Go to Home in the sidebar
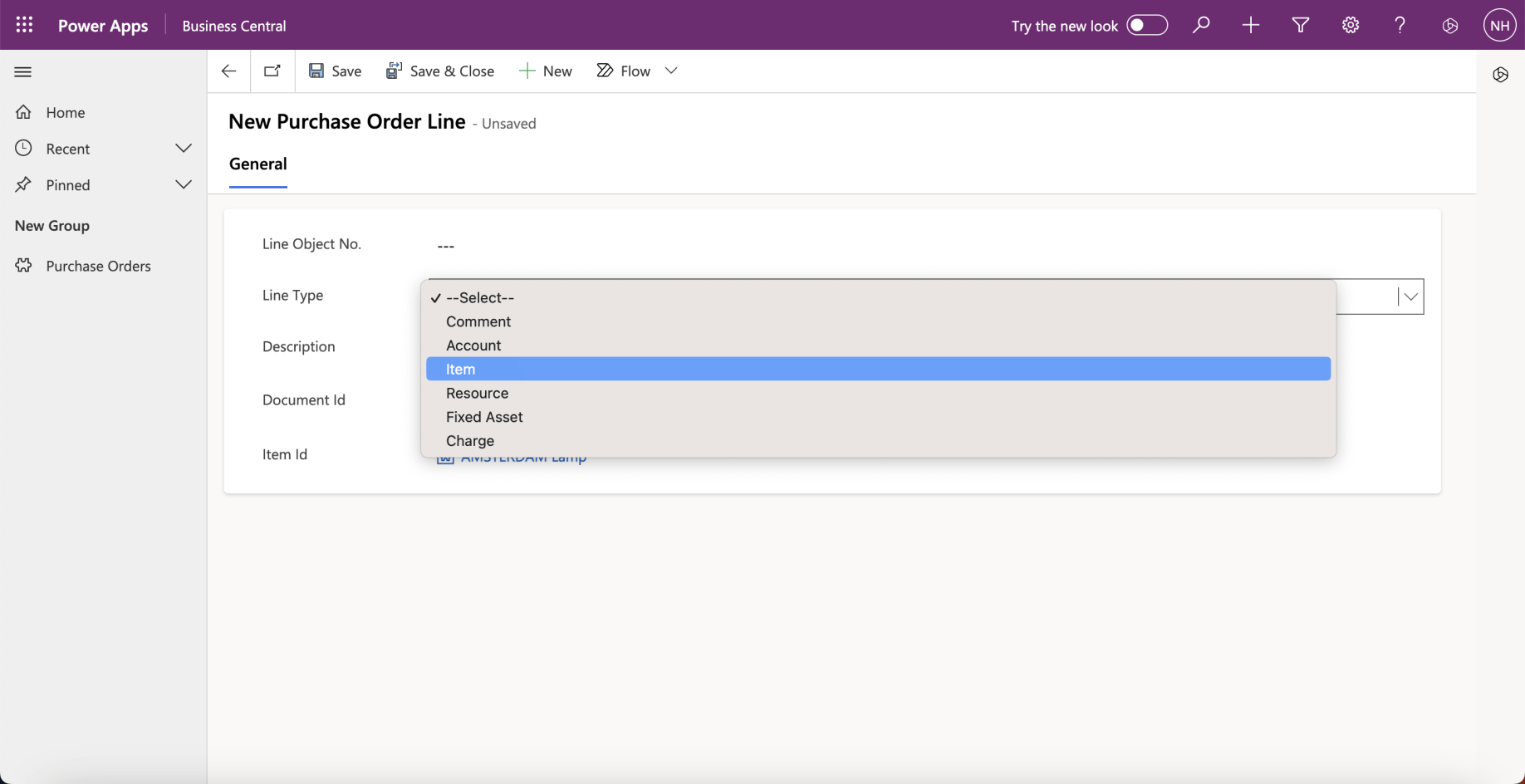 (66, 113)
